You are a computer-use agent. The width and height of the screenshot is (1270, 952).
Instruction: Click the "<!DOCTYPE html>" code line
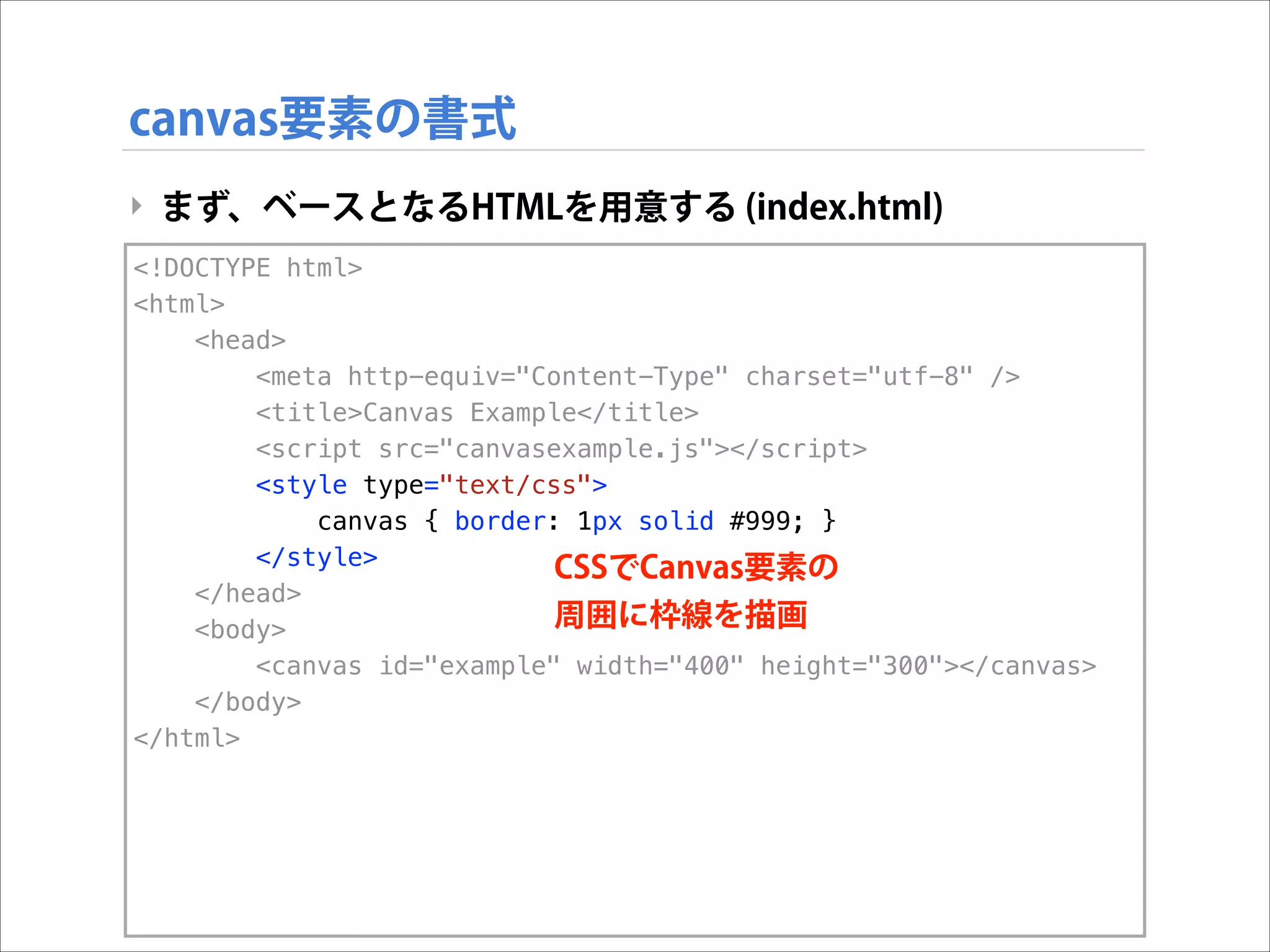248,268
